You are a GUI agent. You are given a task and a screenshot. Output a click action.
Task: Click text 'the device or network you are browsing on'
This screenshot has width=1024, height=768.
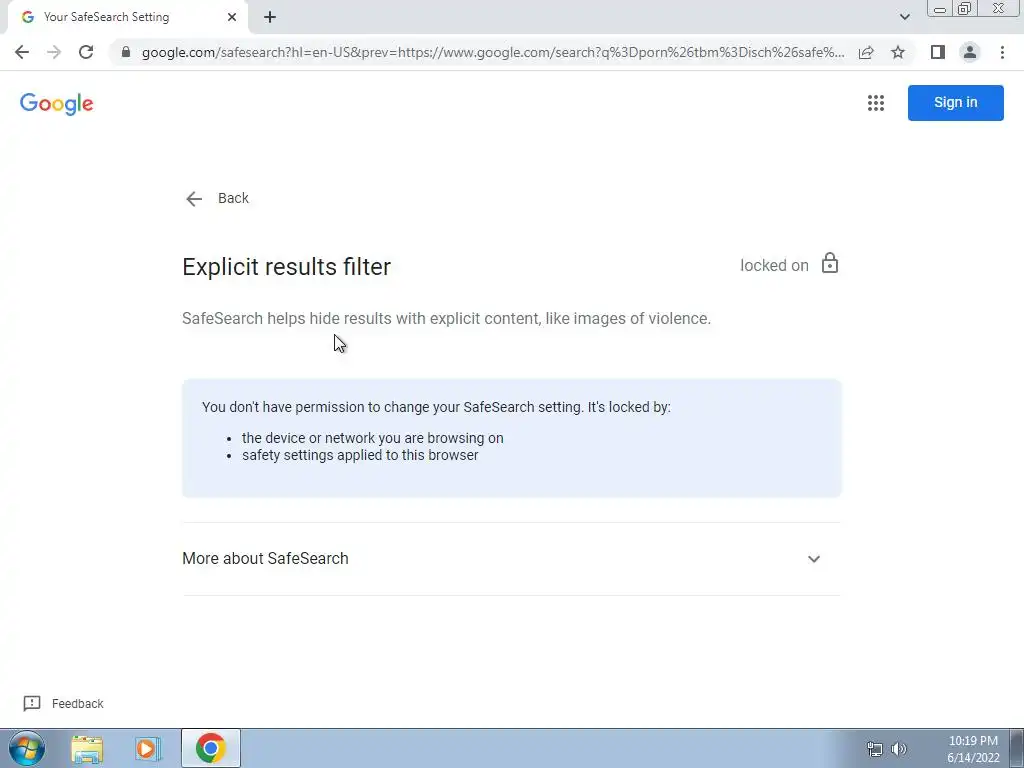(x=372, y=438)
